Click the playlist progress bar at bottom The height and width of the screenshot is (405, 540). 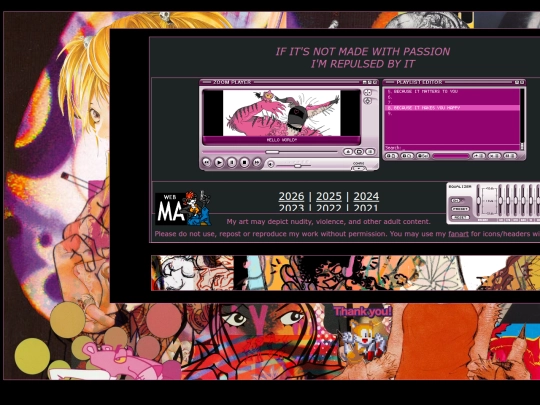coord(451,156)
